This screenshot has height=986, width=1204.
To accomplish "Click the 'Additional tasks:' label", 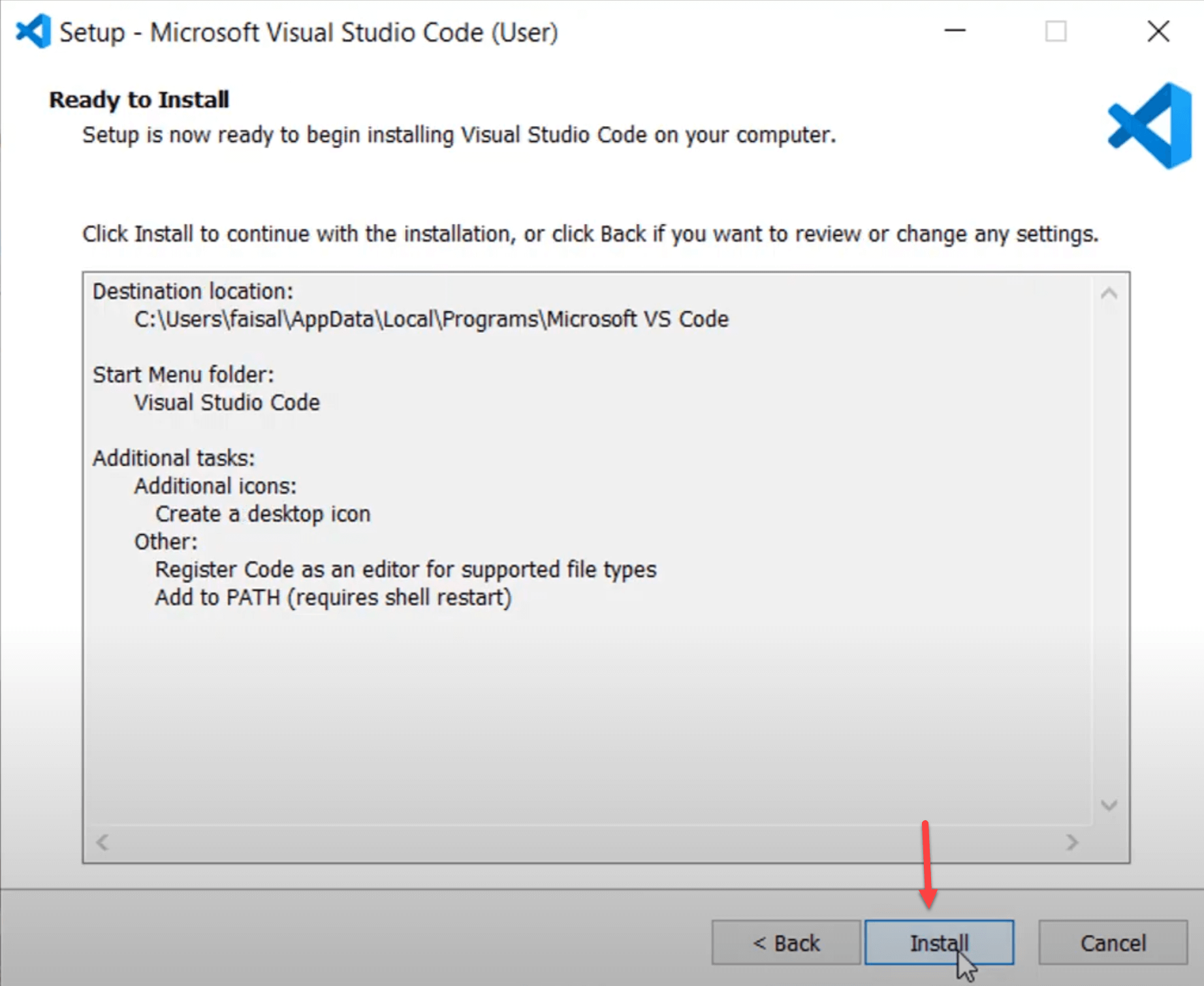I will point(174,458).
